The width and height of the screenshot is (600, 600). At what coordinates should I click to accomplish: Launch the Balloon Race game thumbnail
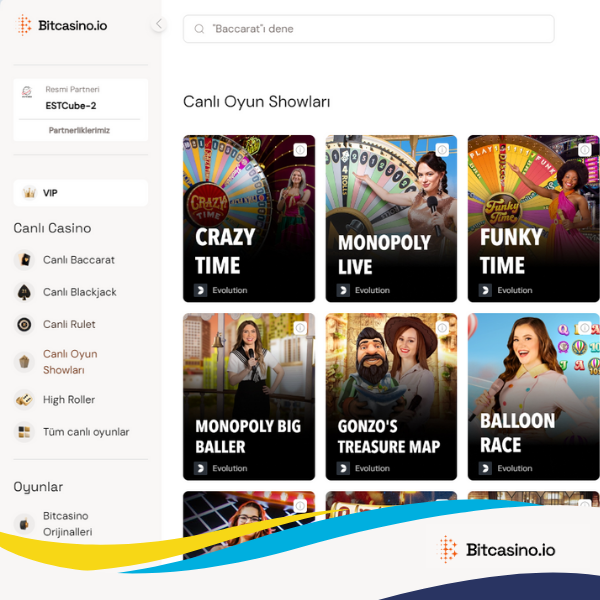533,396
